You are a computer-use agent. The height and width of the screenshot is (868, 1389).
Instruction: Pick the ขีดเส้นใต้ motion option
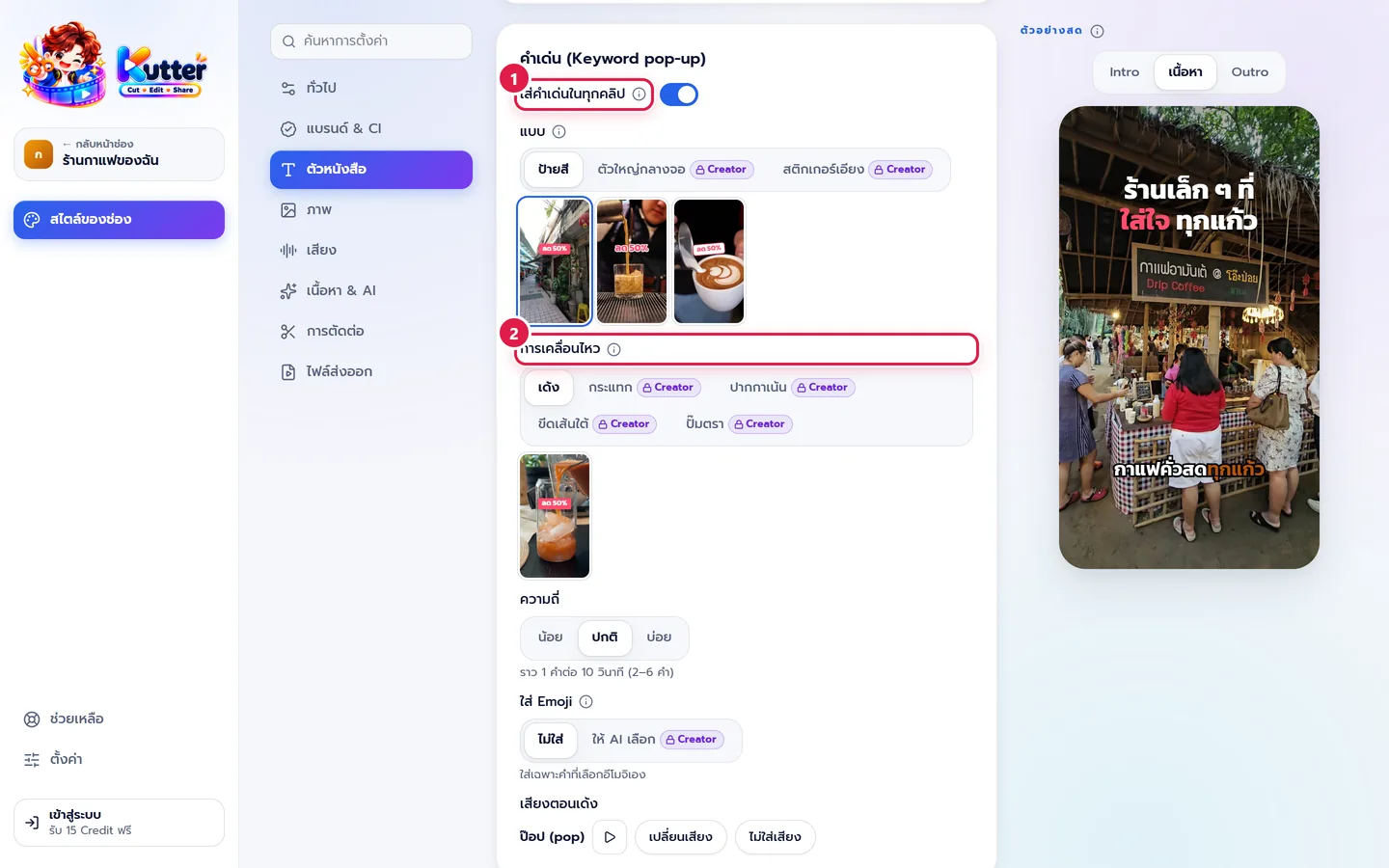click(x=597, y=424)
